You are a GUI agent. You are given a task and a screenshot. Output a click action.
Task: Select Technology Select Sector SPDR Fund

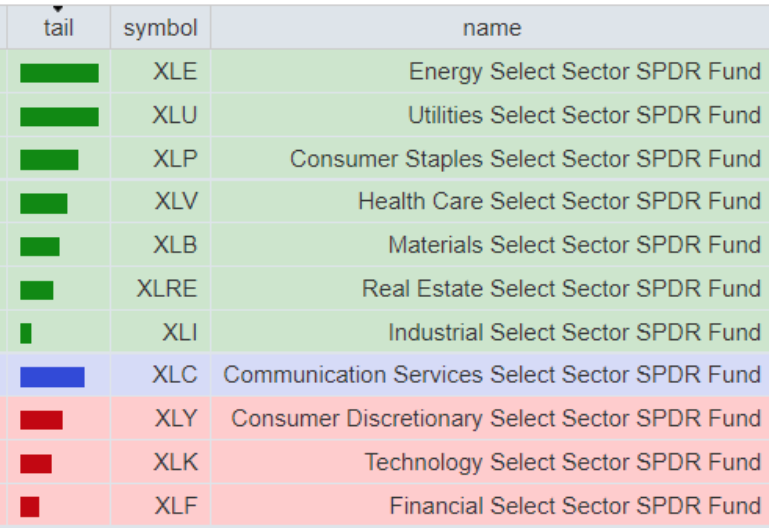562,462
